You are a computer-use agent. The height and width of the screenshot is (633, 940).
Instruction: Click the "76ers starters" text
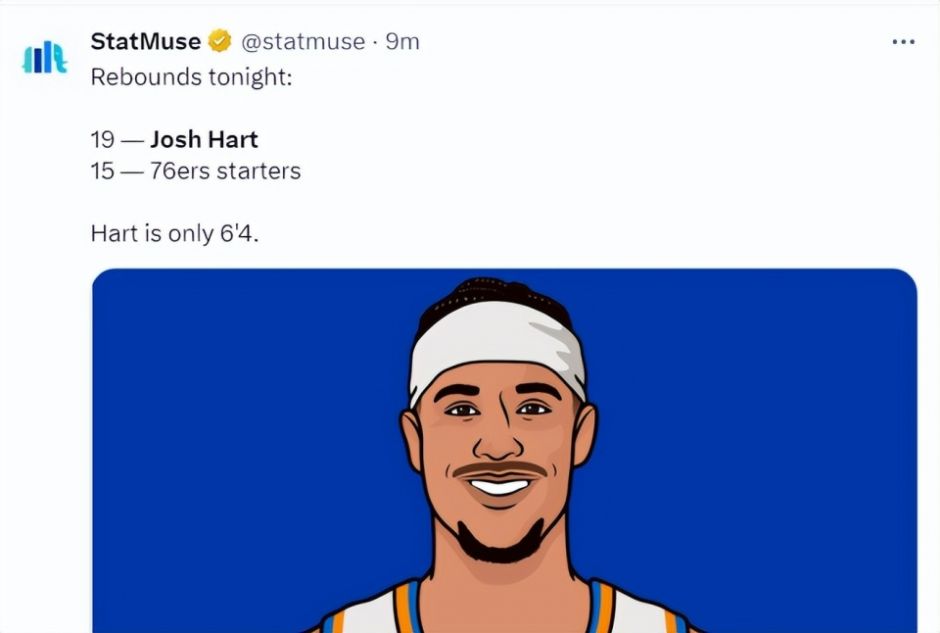[225, 171]
